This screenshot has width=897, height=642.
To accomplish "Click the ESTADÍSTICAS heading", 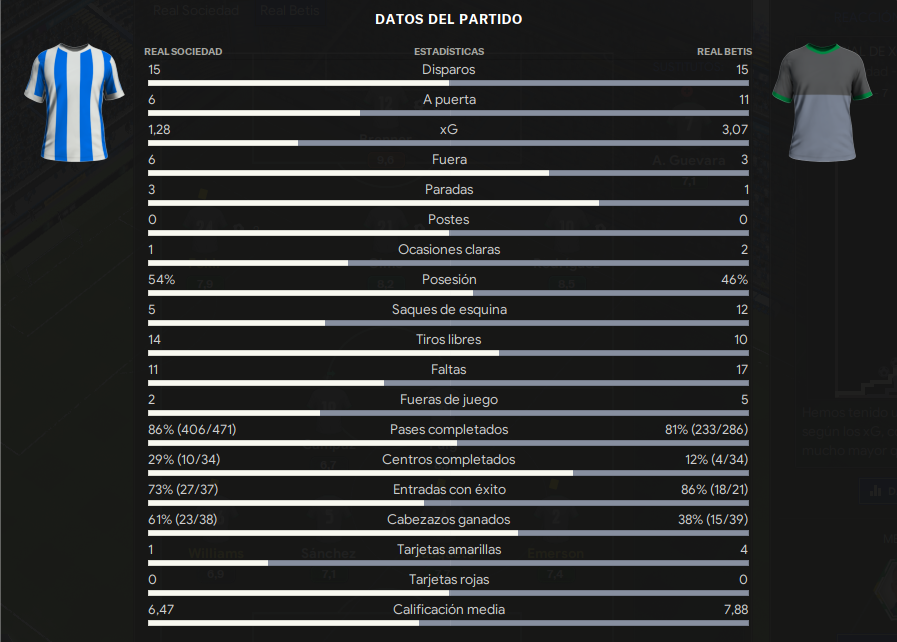I will point(449,51).
